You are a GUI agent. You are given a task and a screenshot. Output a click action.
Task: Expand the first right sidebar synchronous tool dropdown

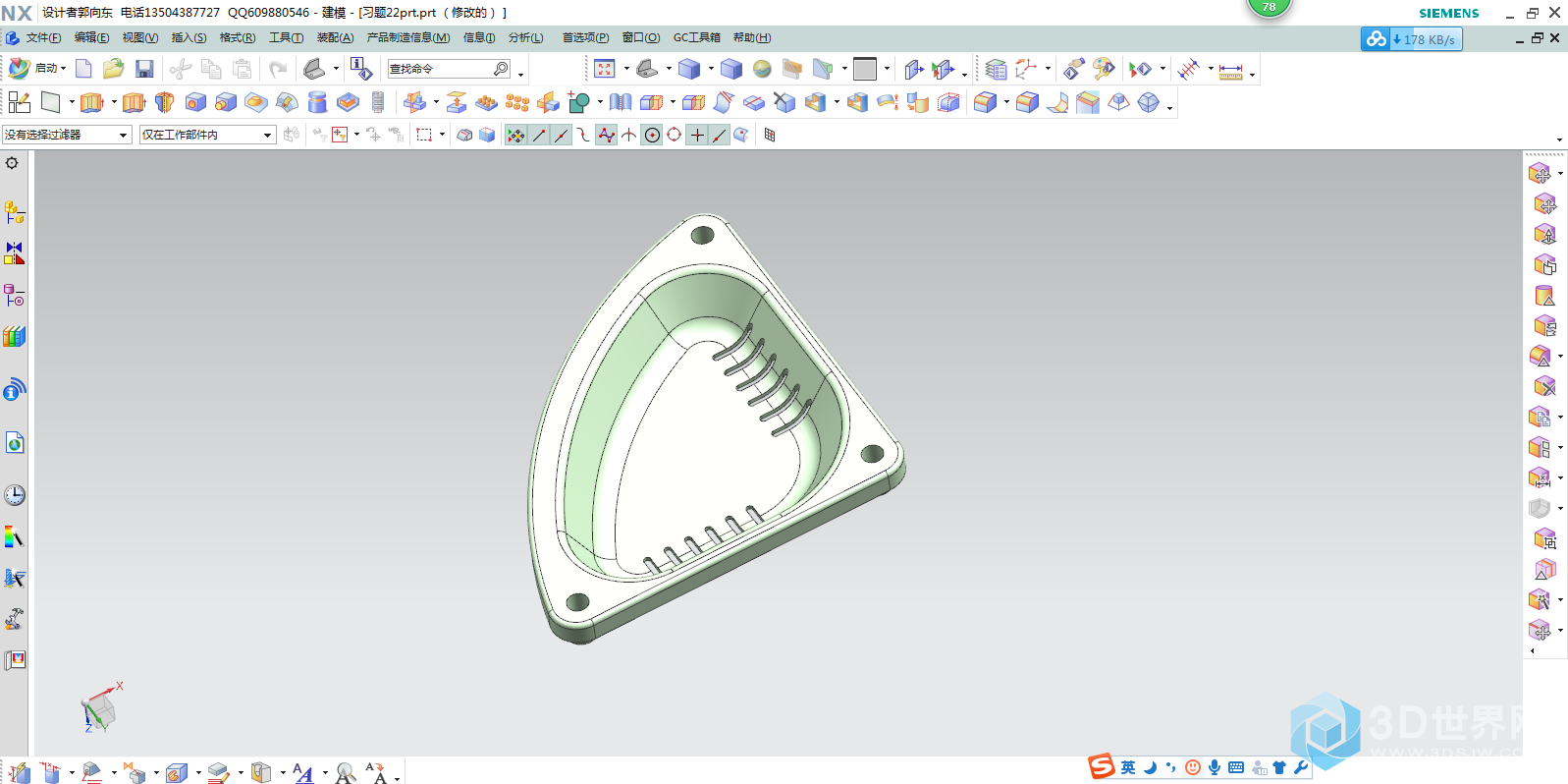pos(1560,174)
